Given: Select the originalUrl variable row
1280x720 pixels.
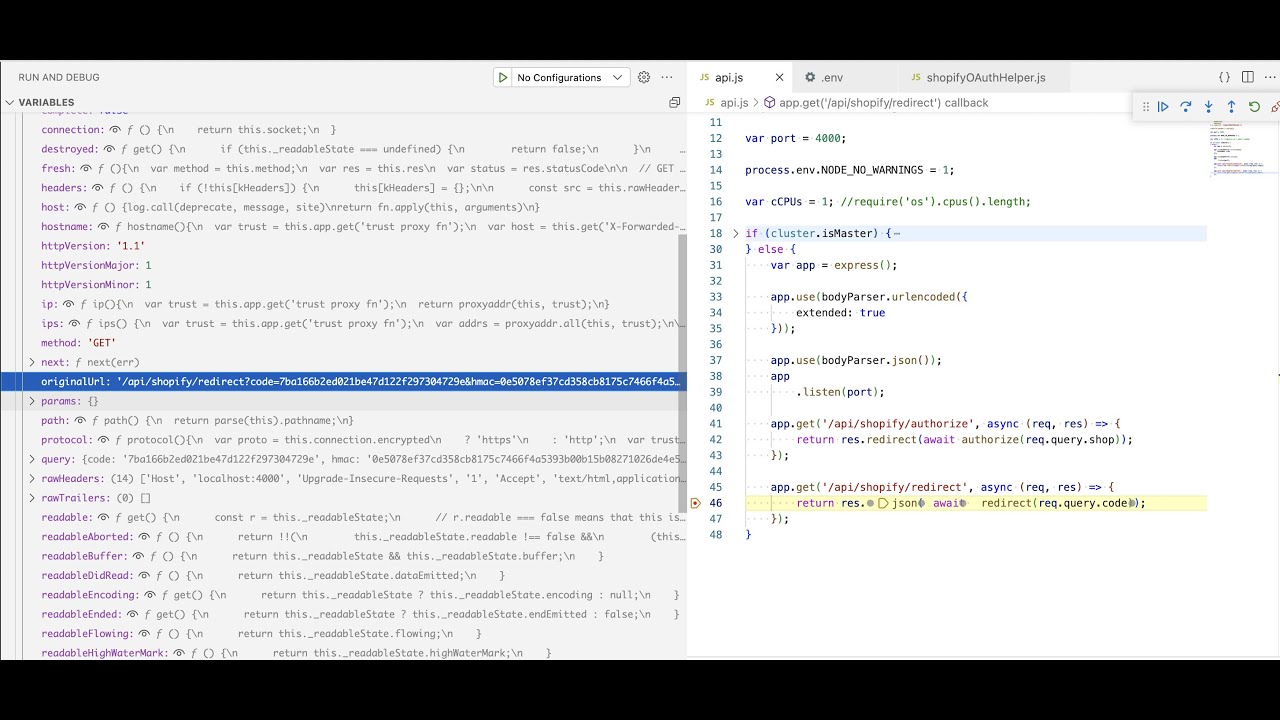Looking at the screenshot, I should tap(343, 382).
